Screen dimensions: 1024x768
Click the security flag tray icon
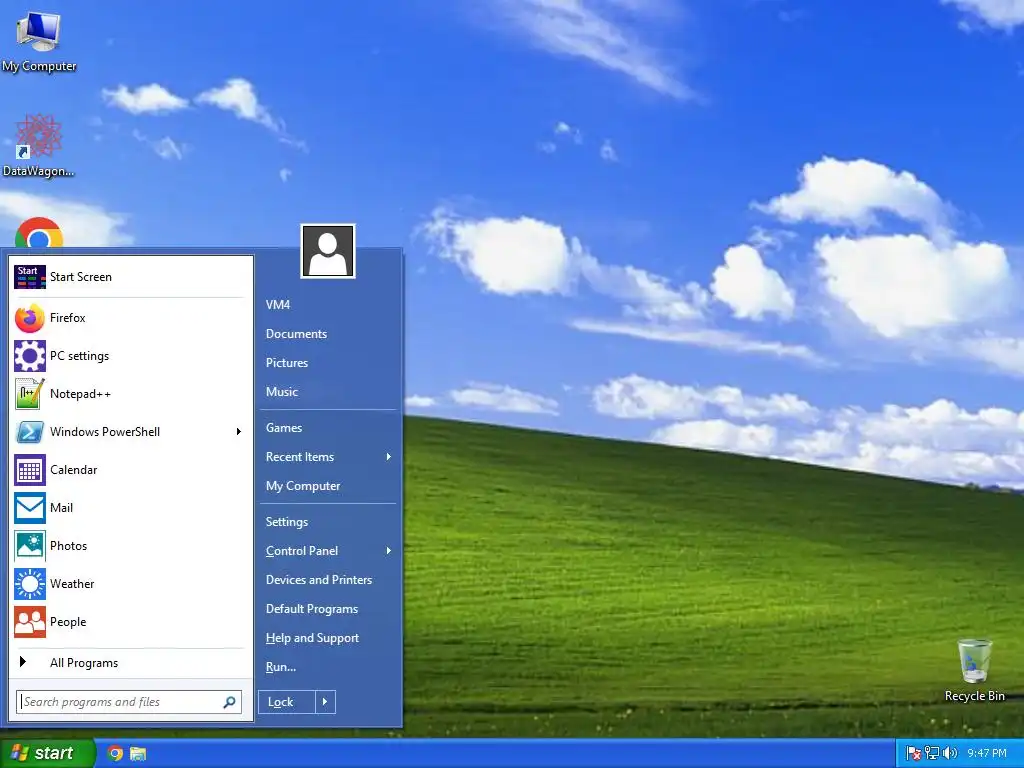914,754
